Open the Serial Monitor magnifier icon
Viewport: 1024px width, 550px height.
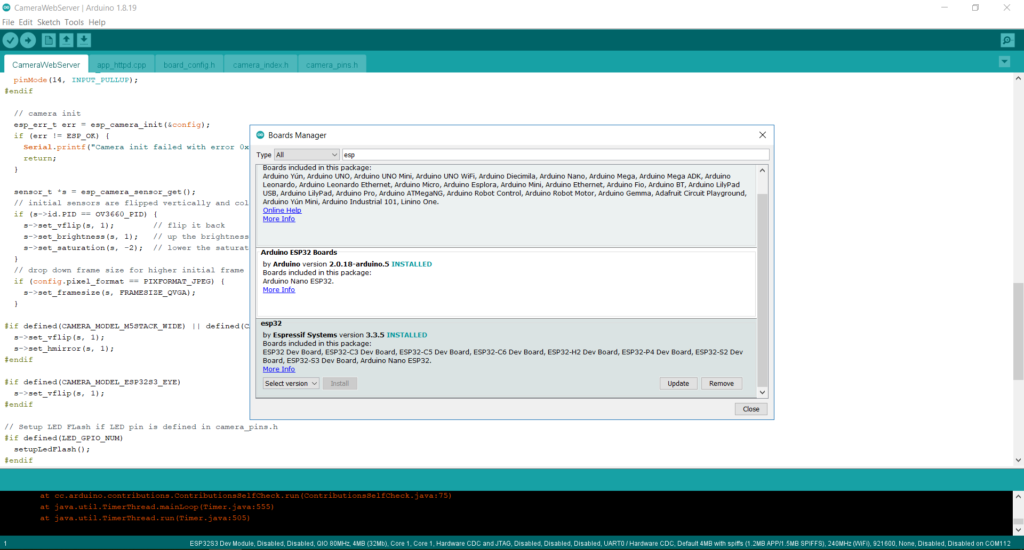(1007, 40)
